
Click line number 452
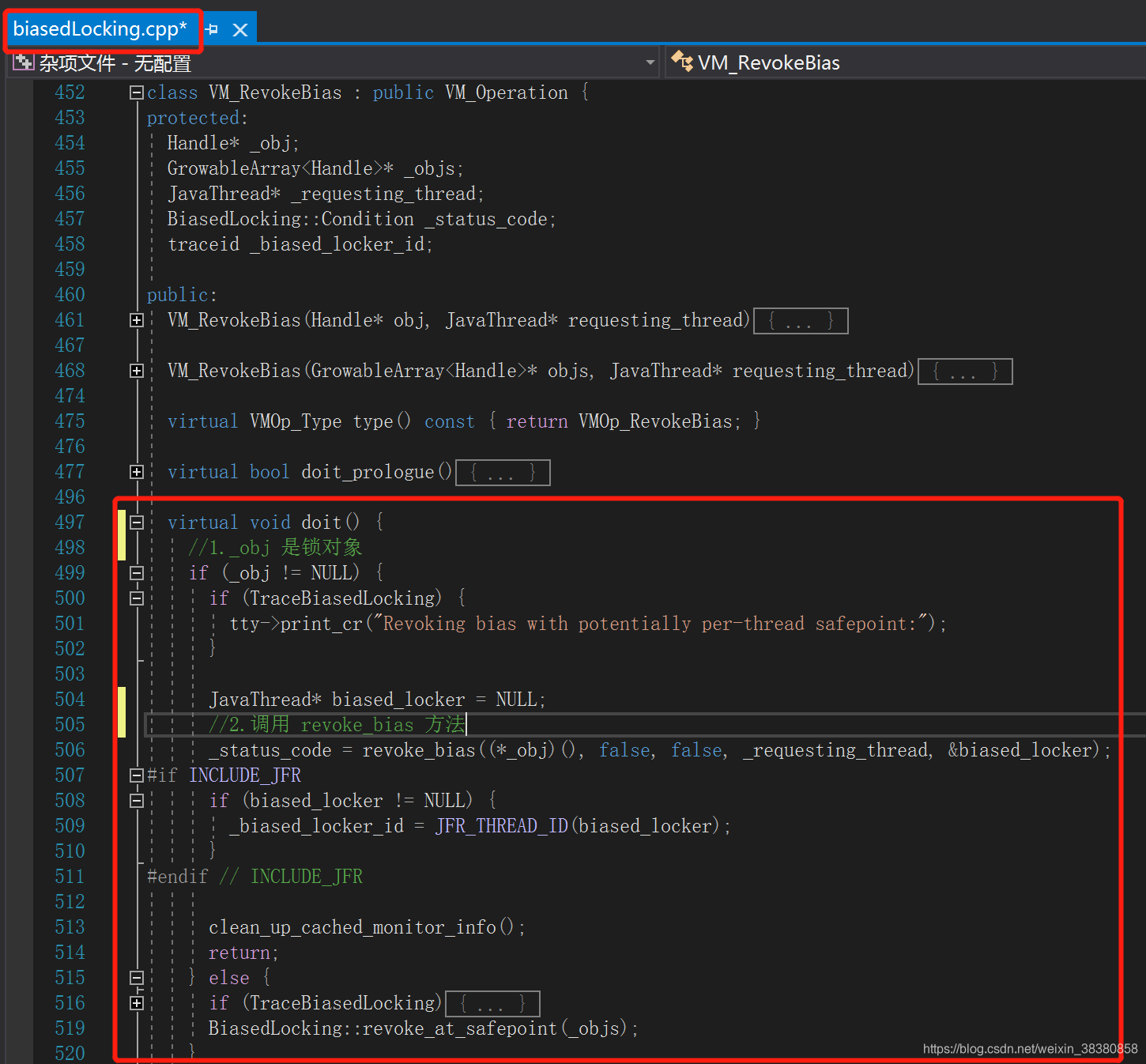pos(70,92)
